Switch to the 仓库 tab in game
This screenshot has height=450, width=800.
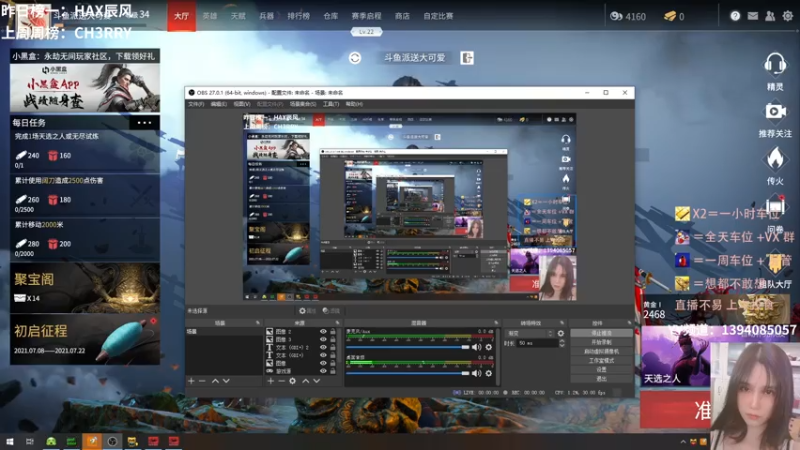tap(331, 16)
